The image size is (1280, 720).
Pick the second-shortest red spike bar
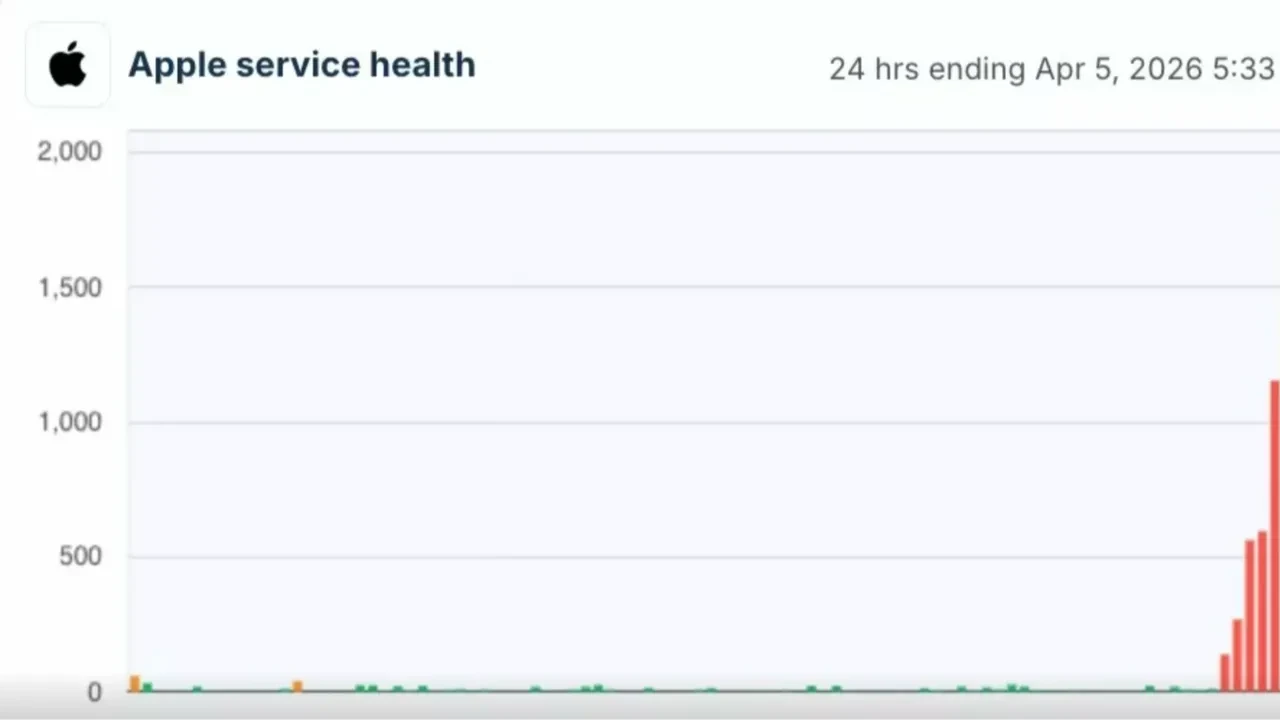click(1237, 655)
